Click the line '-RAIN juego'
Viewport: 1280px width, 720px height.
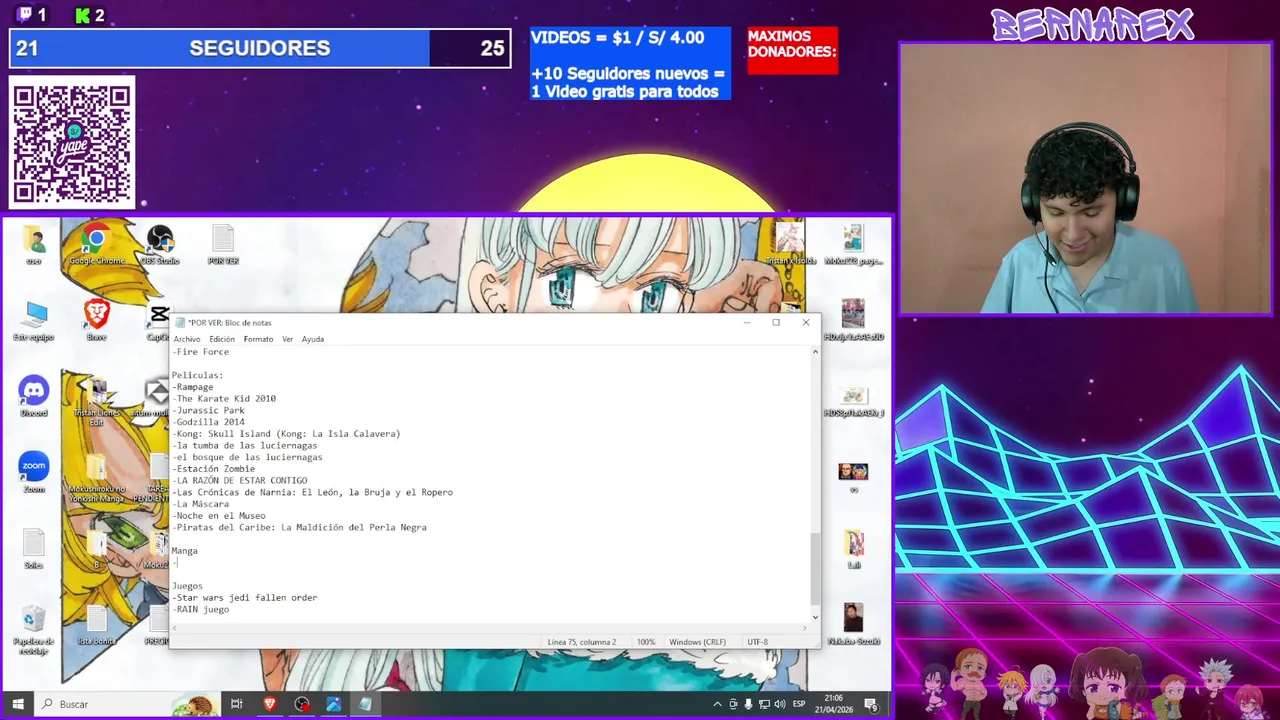pos(201,609)
